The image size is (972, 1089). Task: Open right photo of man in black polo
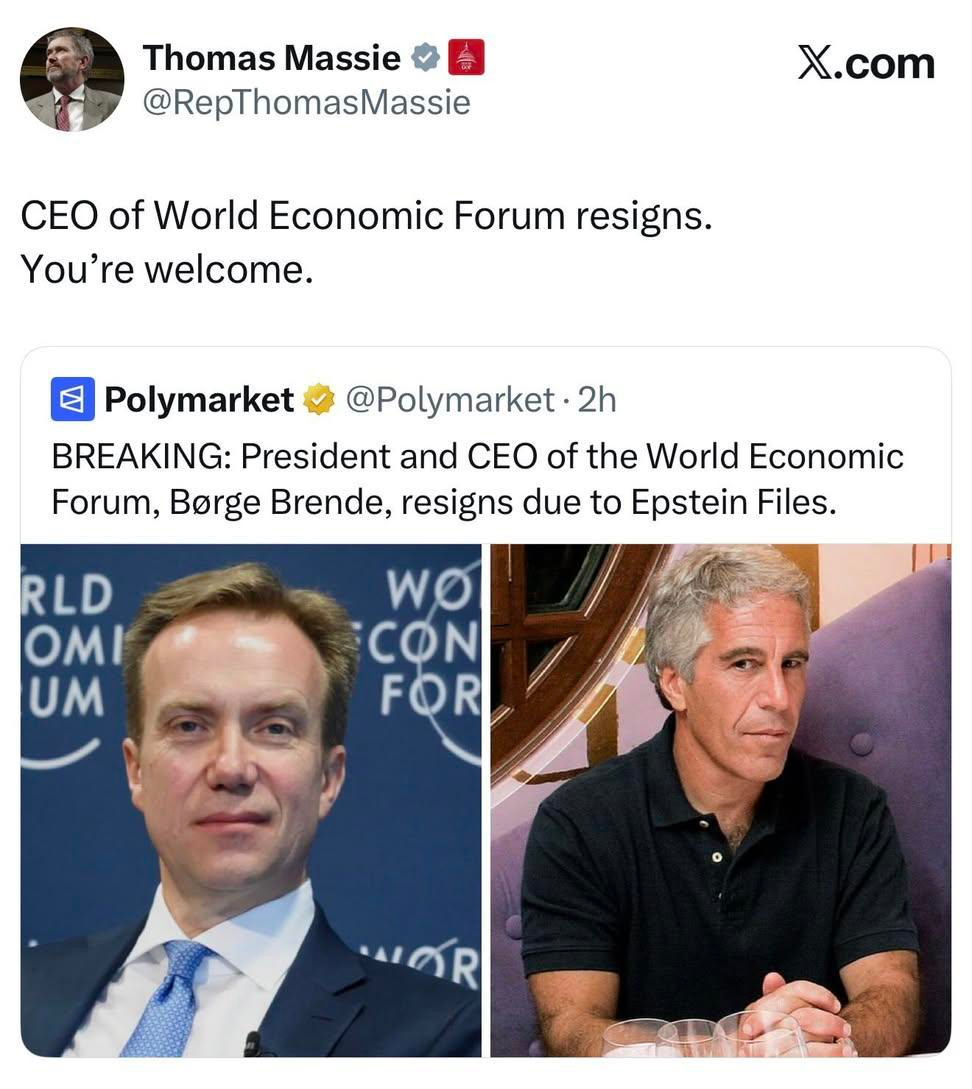pos(720,800)
